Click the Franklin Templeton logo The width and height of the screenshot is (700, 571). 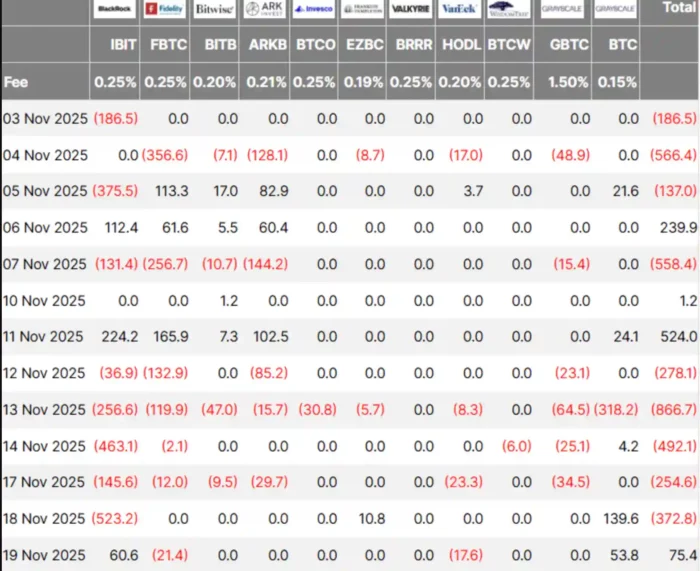pos(362,9)
